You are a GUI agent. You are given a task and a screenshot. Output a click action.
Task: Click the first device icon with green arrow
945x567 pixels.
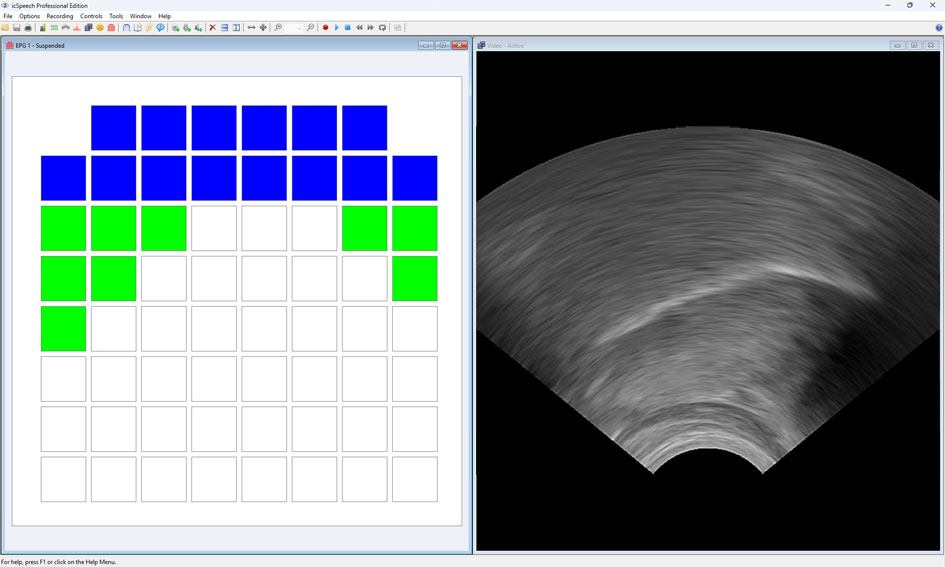coord(175,28)
